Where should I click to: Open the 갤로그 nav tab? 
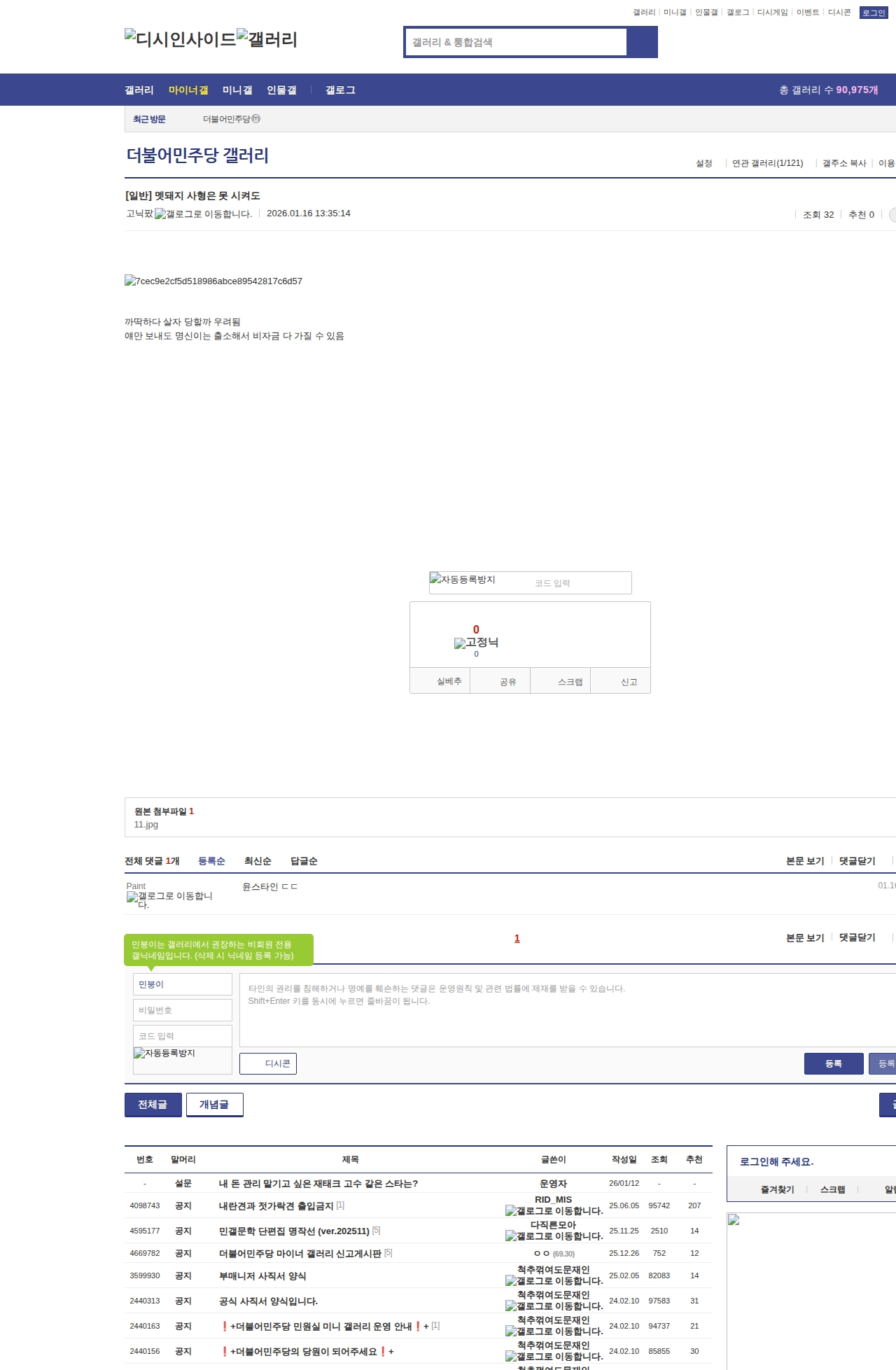[340, 90]
